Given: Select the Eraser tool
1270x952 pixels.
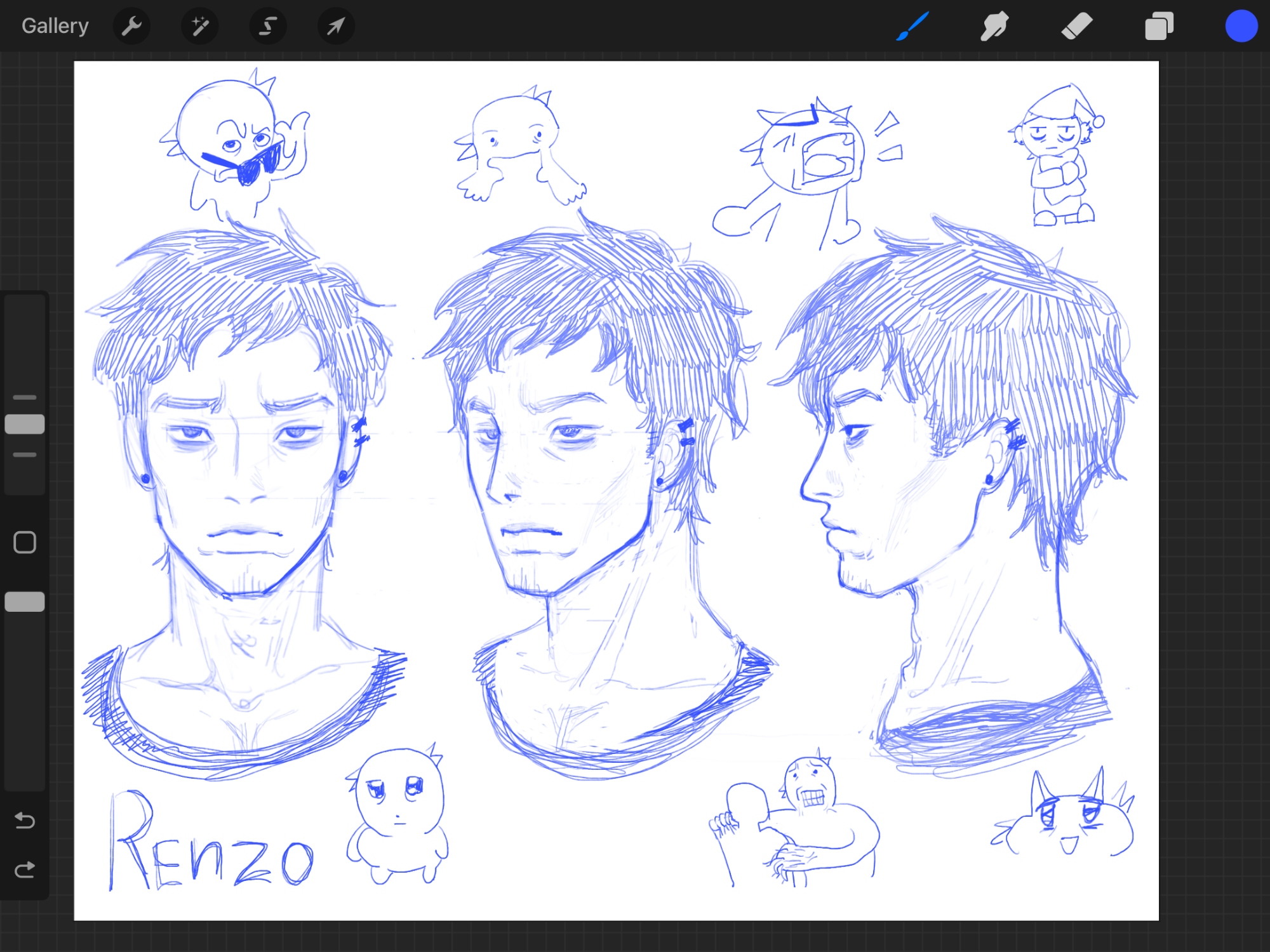Looking at the screenshot, I should (x=1076, y=26).
